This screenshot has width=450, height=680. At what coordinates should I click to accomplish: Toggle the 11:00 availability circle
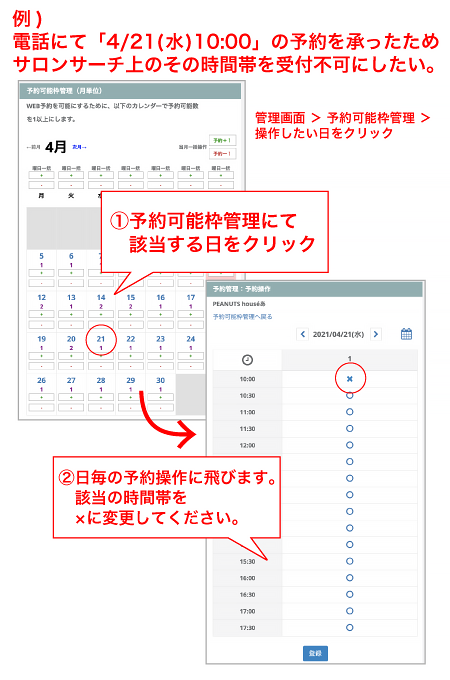350,412
